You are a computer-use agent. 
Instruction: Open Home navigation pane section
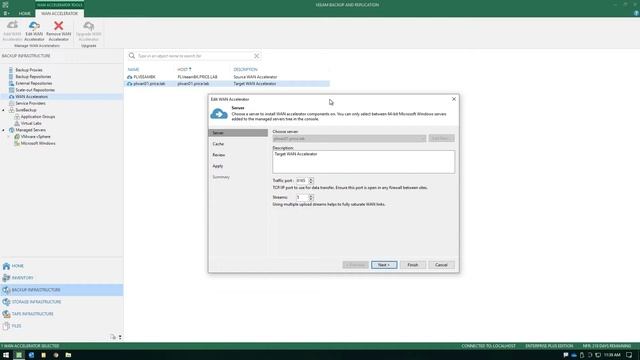point(61,266)
